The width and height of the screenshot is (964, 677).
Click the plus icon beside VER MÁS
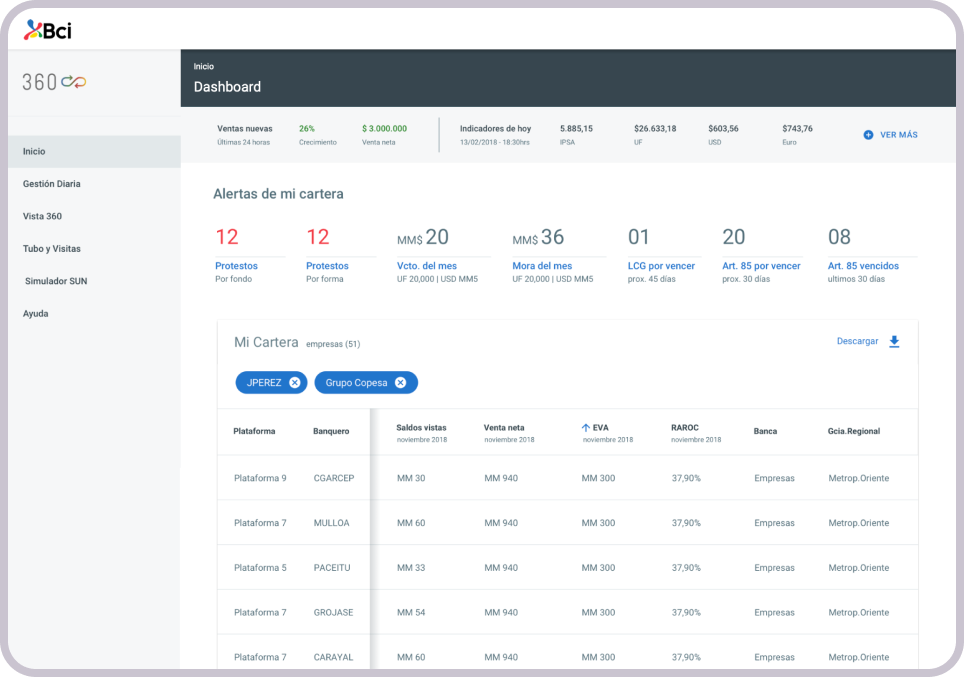[868, 135]
